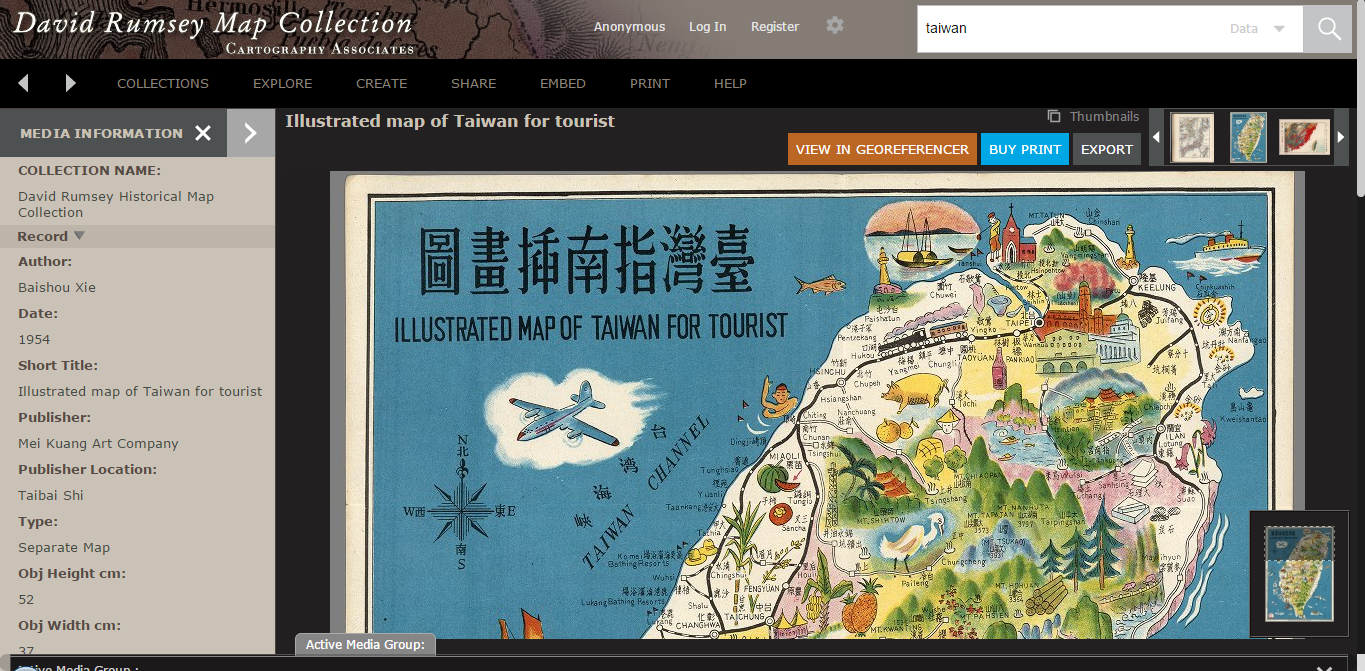Show next thumbnails in the strip
Image resolution: width=1365 pixels, height=671 pixels.
[x=1341, y=137]
